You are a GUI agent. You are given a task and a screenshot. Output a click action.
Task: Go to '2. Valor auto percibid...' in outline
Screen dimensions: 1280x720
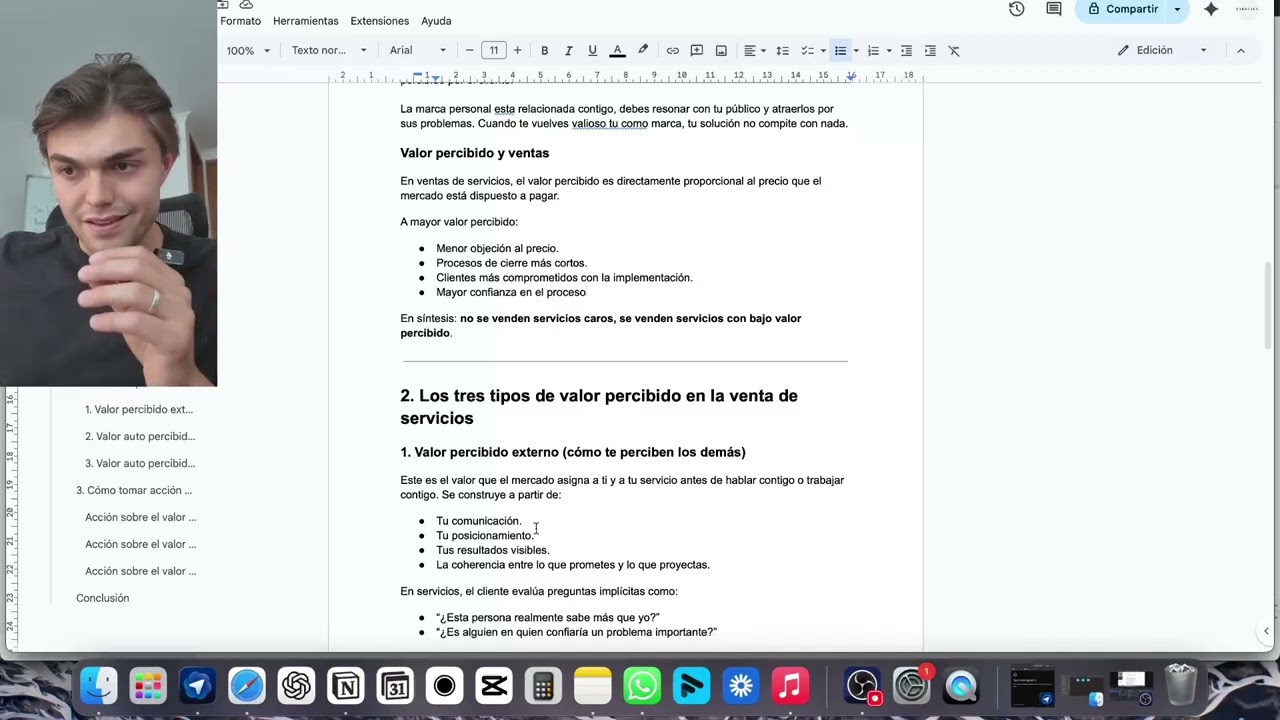pyautogui.click(x=140, y=436)
